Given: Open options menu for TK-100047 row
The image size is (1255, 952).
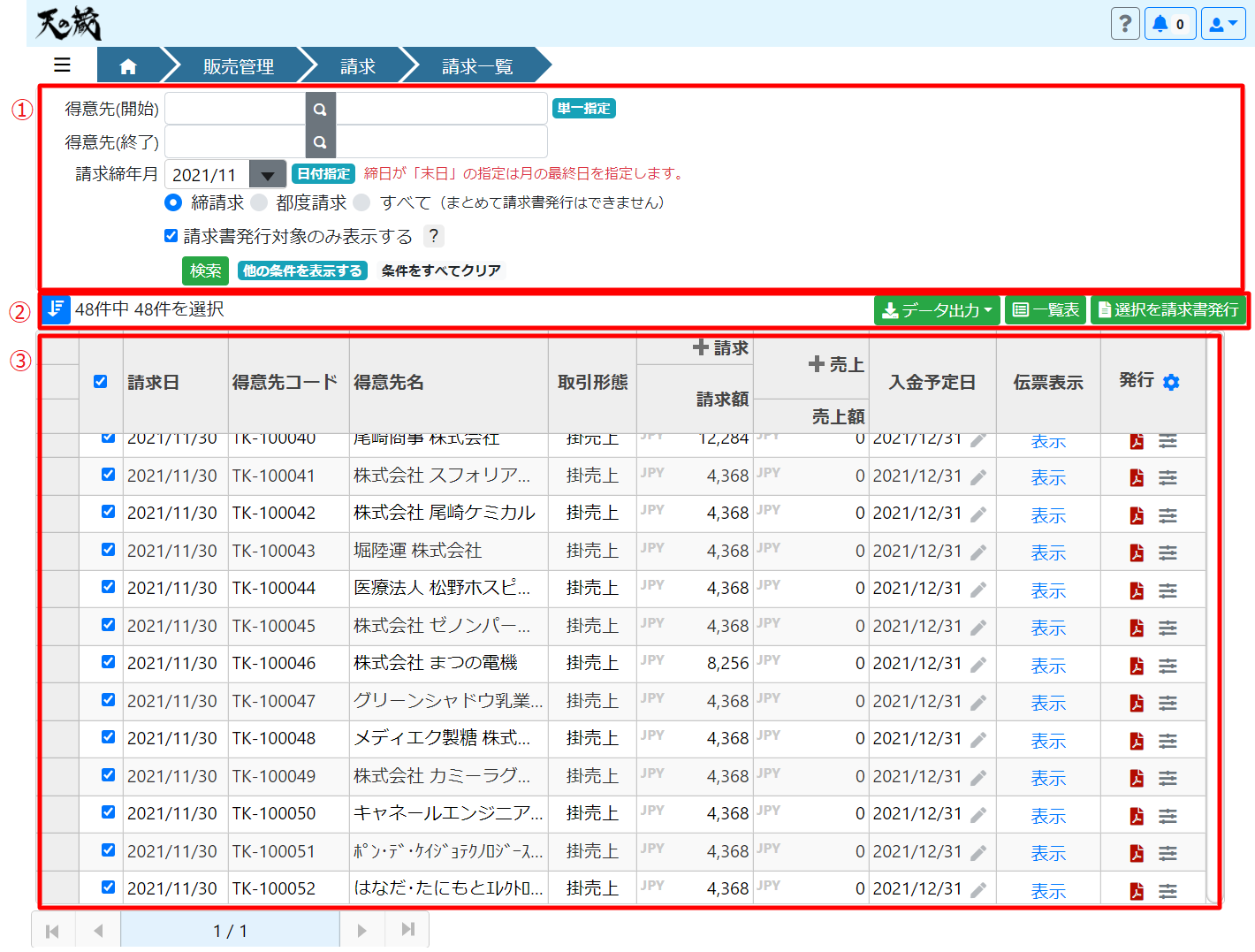Looking at the screenshot, I should 1168,703.
